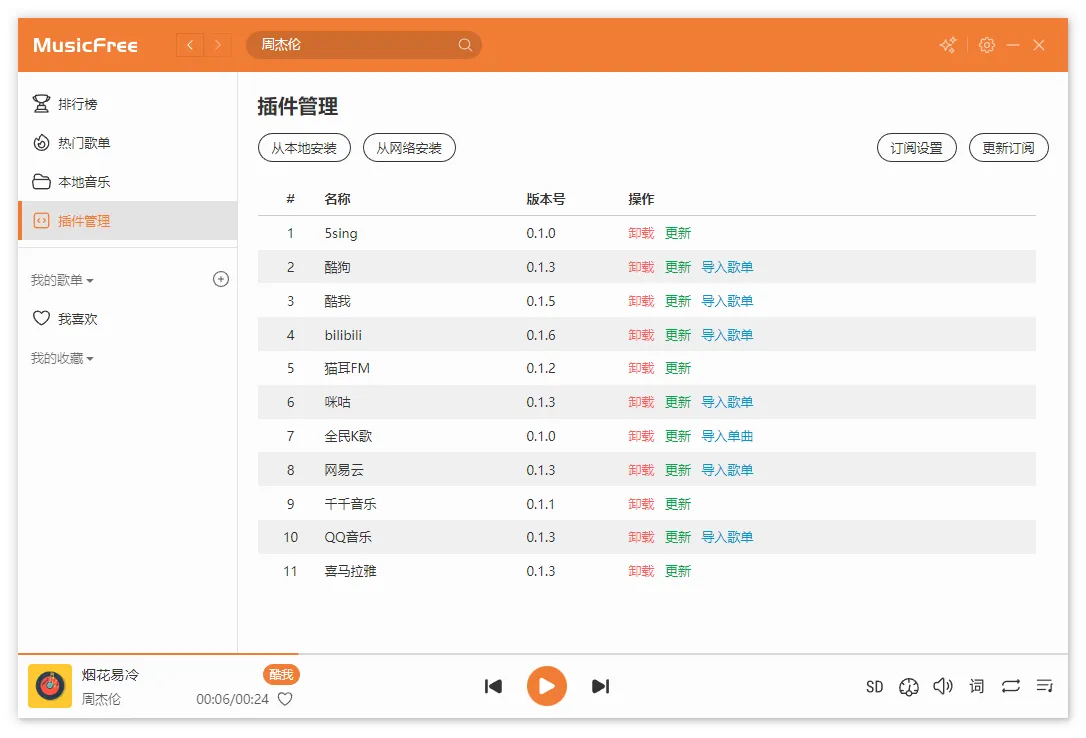Import playlist for 酷狗 plugin
Screen dimensions: 1086x738
(x=727, y=267)
